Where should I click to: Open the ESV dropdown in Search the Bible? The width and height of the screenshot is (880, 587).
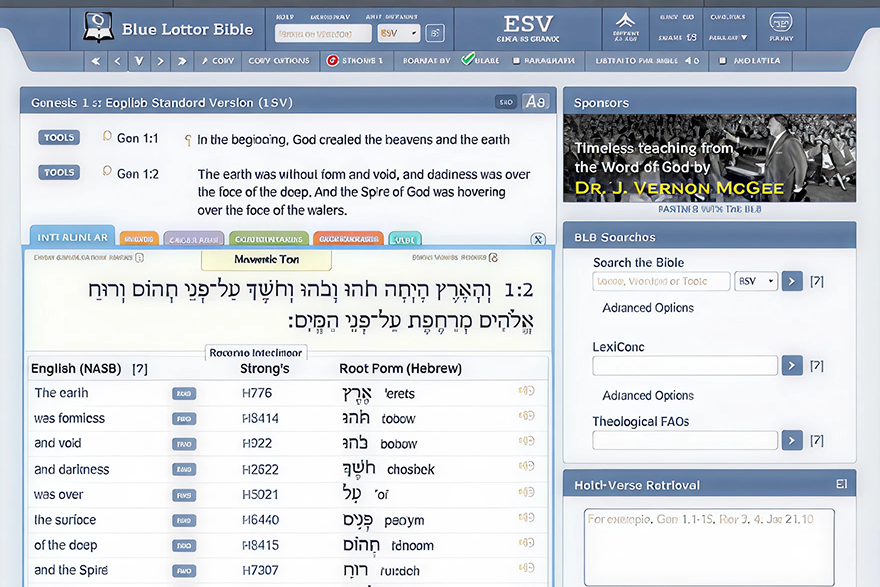point(755,281)
